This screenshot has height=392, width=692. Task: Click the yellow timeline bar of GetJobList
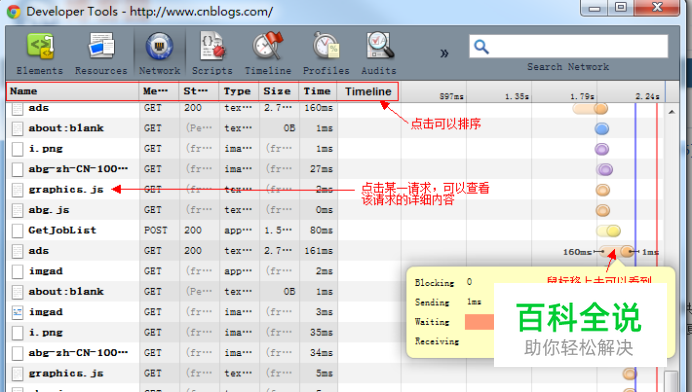pyautogui.click(x=609, y=230)
